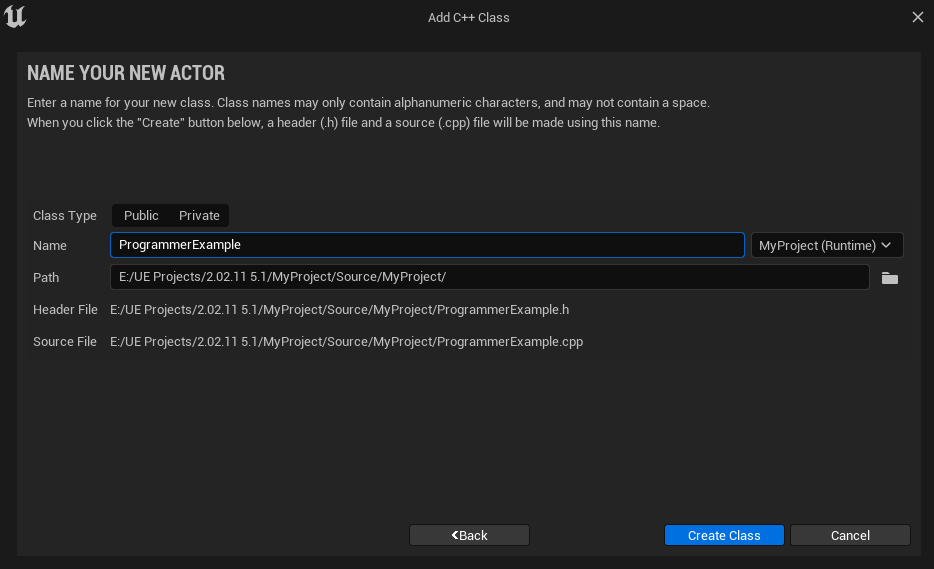Go Back to the previous step
Screen dimensions: 934x569
pyautogui.click(x=469, y=535)
